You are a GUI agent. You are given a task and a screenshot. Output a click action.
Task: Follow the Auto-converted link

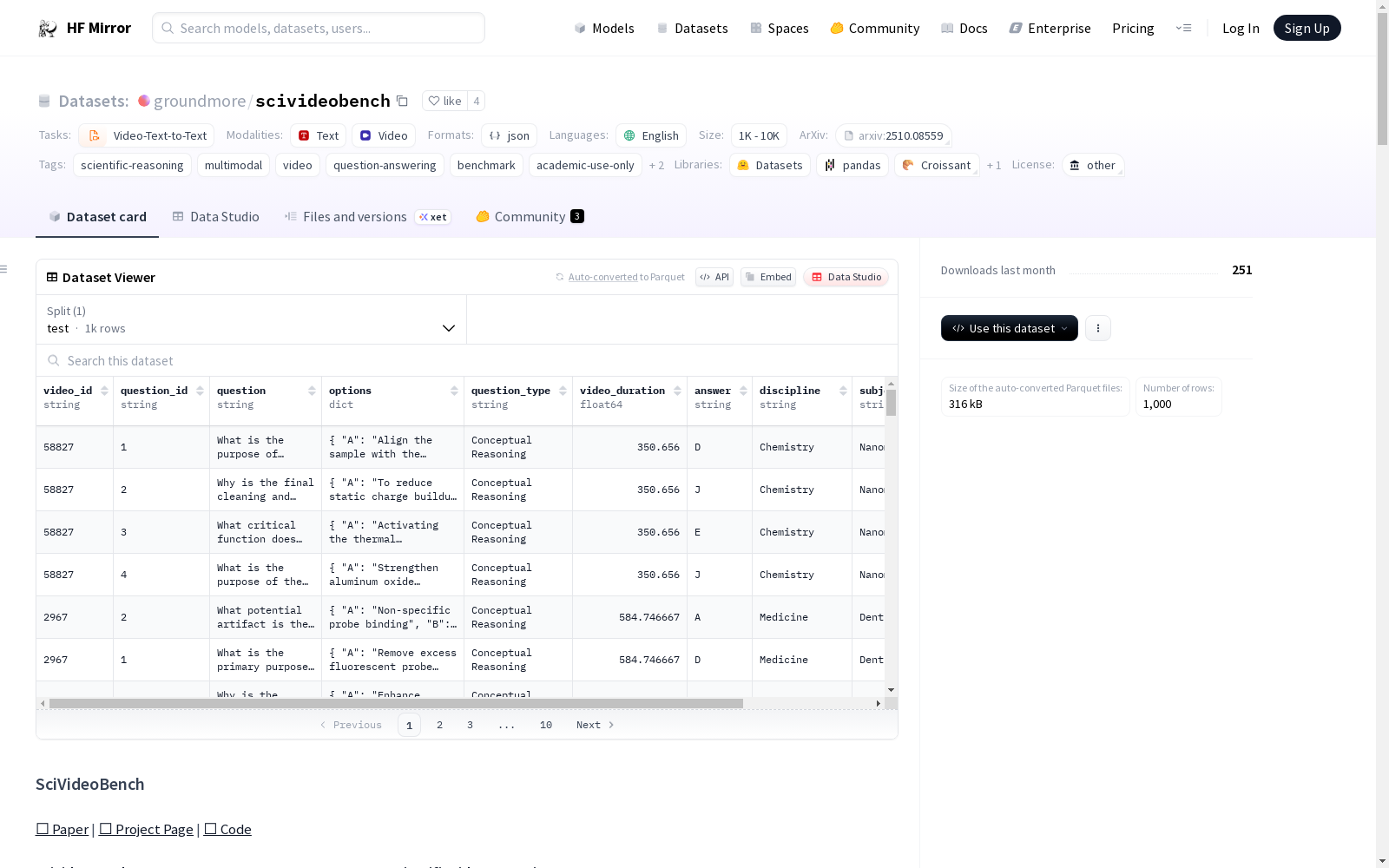602,277
